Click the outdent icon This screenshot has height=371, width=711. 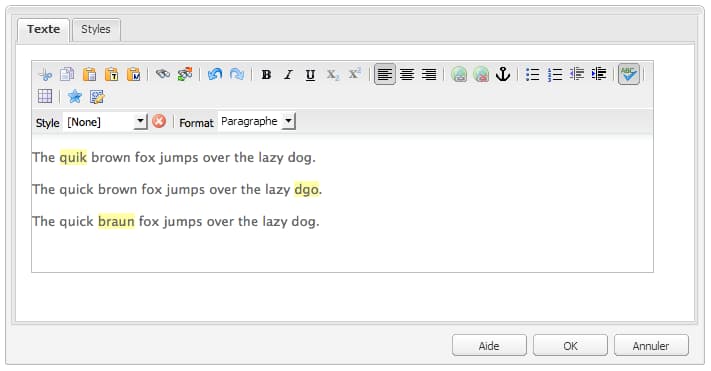click(x=577, y=73)
